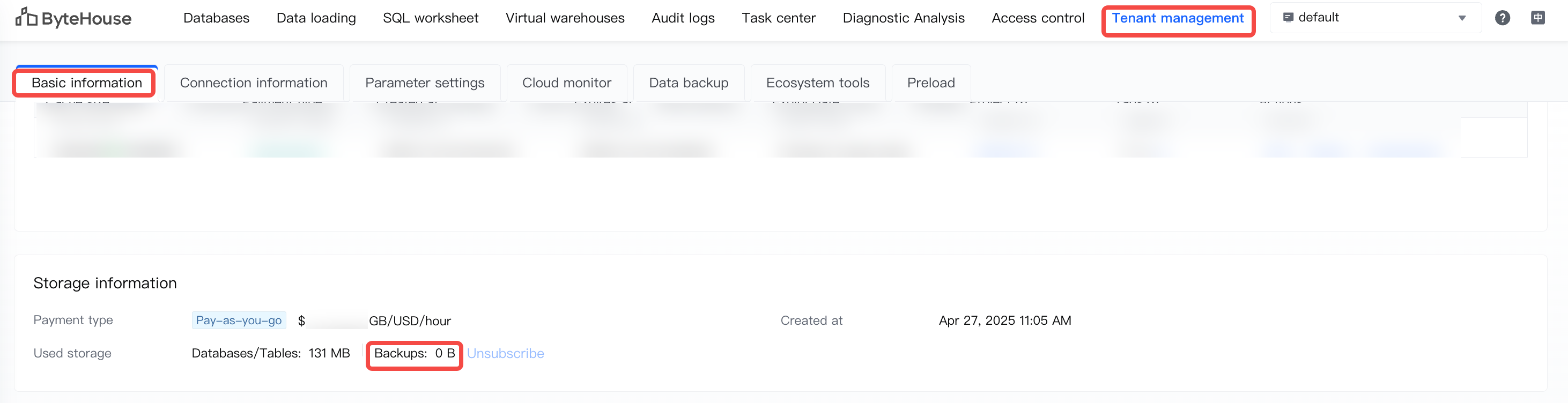This screenshot has height=403, width=1568.
Task: Navigate to Virtual warehouses
Action: point(565,18)
